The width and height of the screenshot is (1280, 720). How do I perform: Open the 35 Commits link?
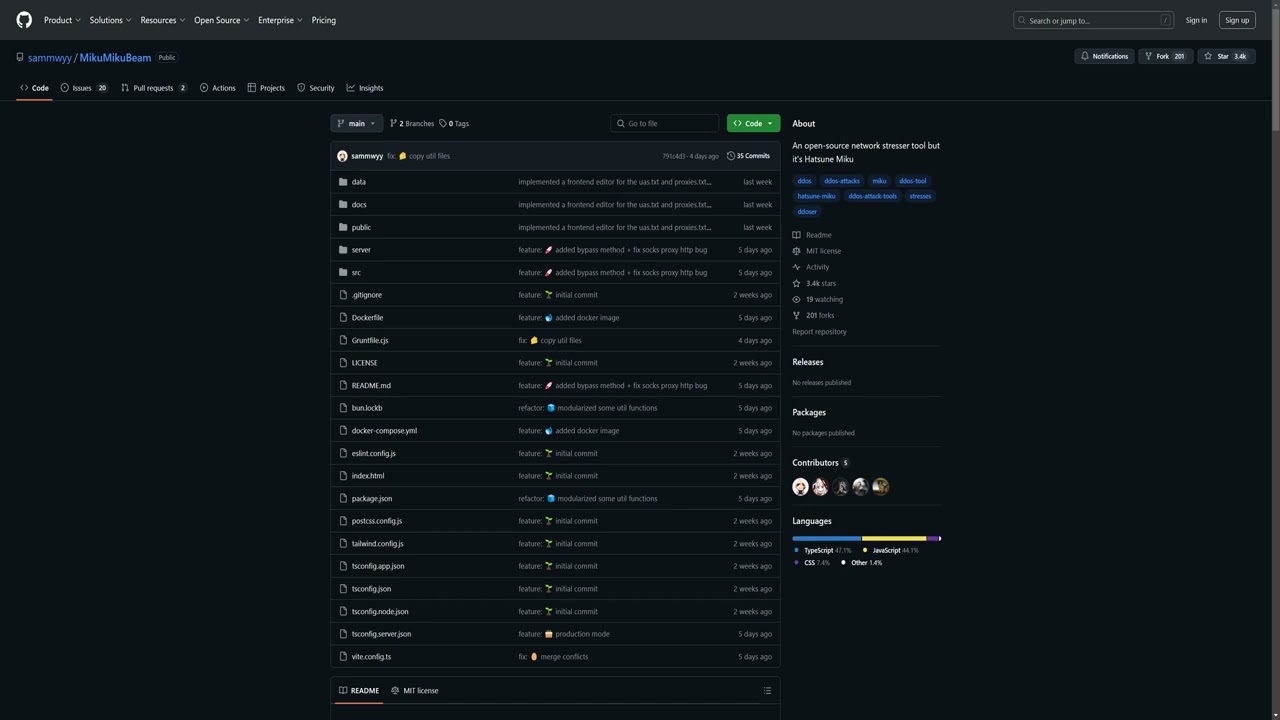pyautogui.click(x=749, y=156)
